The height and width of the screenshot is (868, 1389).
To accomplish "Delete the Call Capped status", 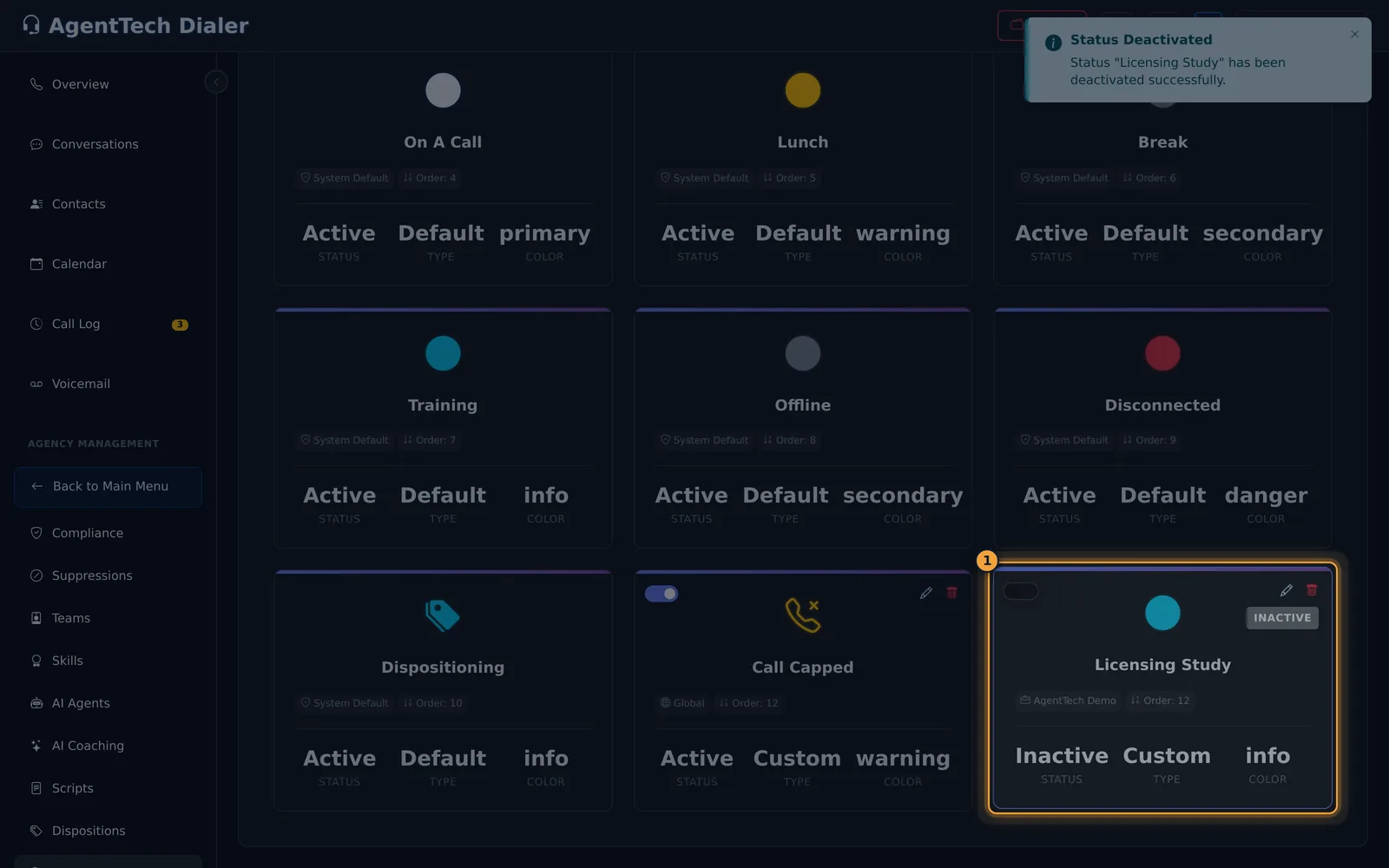I will 952,593.
